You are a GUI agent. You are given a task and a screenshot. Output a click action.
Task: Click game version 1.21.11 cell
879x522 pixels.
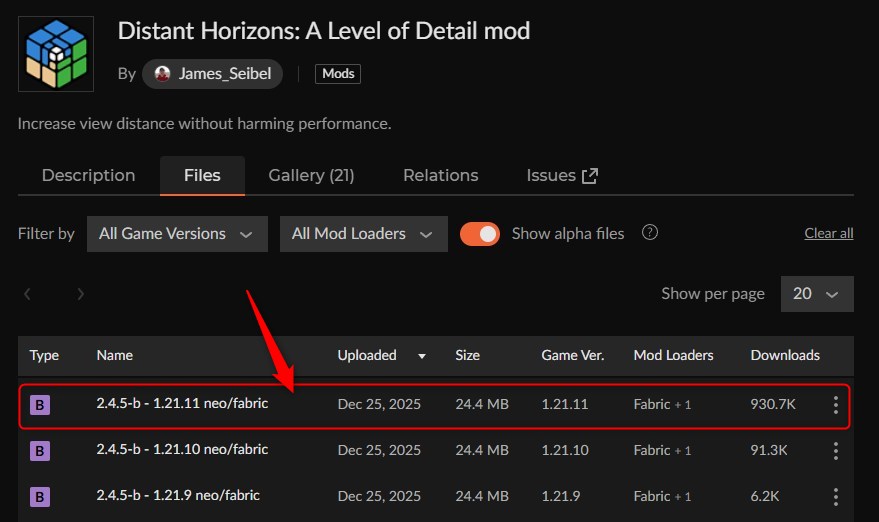[565, 405]
